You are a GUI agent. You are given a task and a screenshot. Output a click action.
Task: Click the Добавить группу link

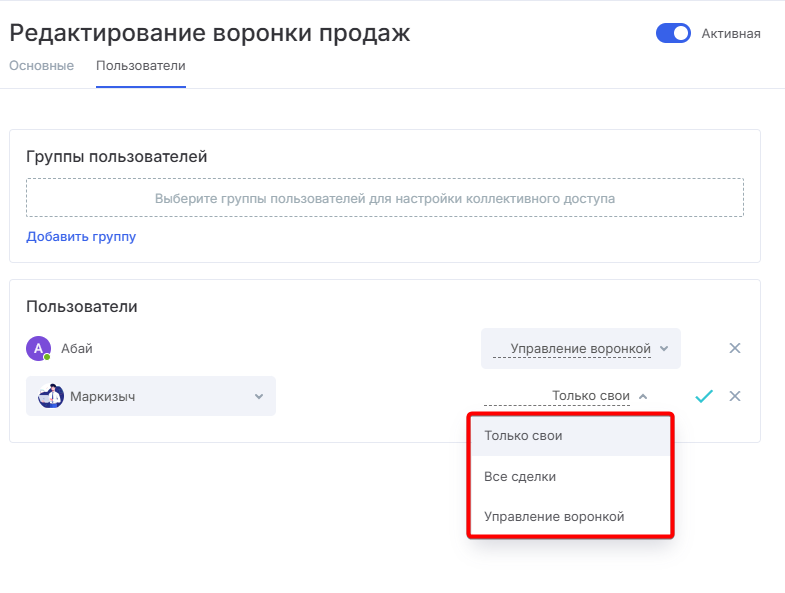tap(81, 236)
